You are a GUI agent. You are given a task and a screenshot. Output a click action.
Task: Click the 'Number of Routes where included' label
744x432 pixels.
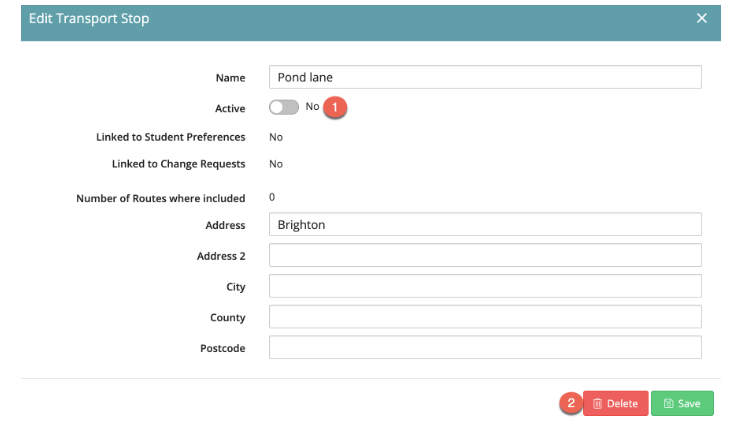160,198
